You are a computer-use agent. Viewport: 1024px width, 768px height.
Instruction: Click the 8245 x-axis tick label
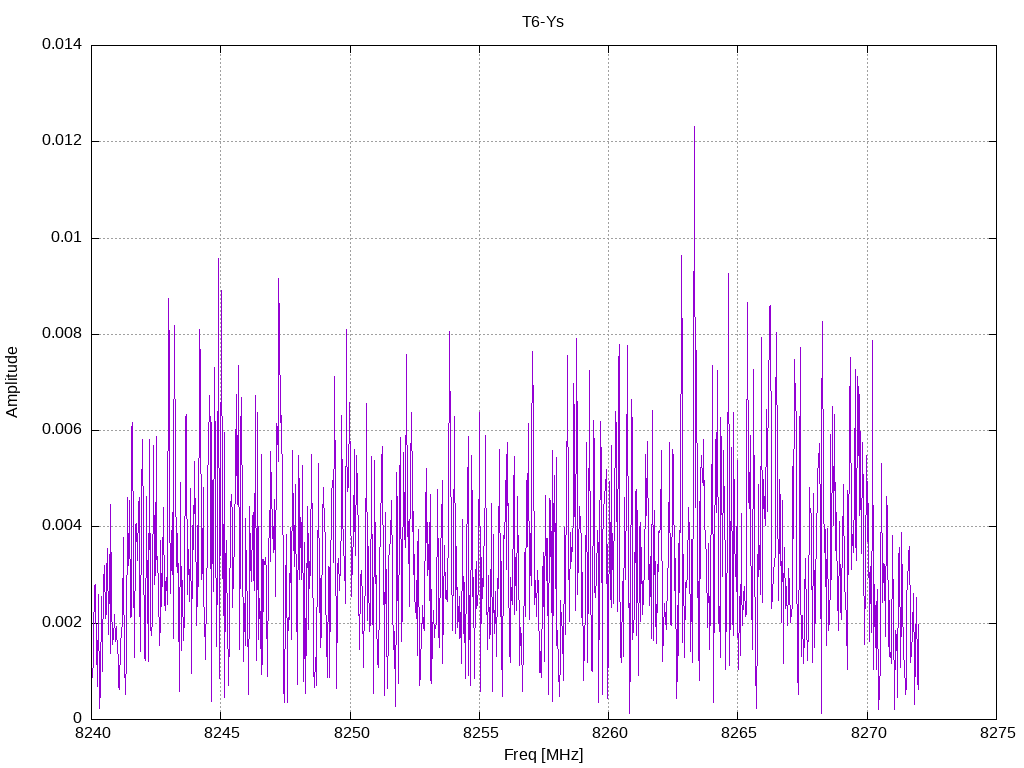tap(221, 733)
